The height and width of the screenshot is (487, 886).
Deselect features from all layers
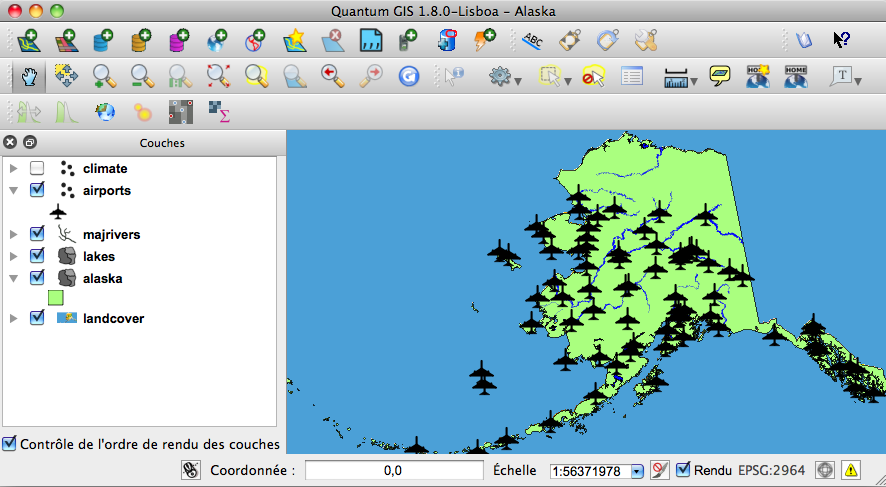[593, 76]
